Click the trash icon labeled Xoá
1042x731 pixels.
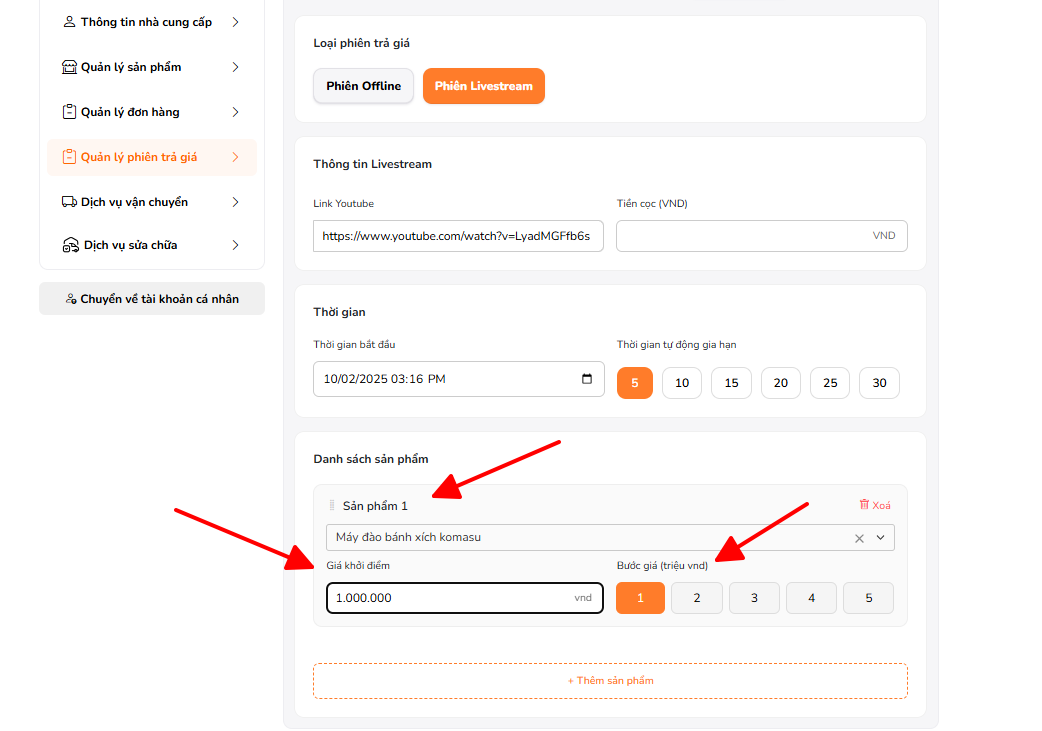coord(865,505)
